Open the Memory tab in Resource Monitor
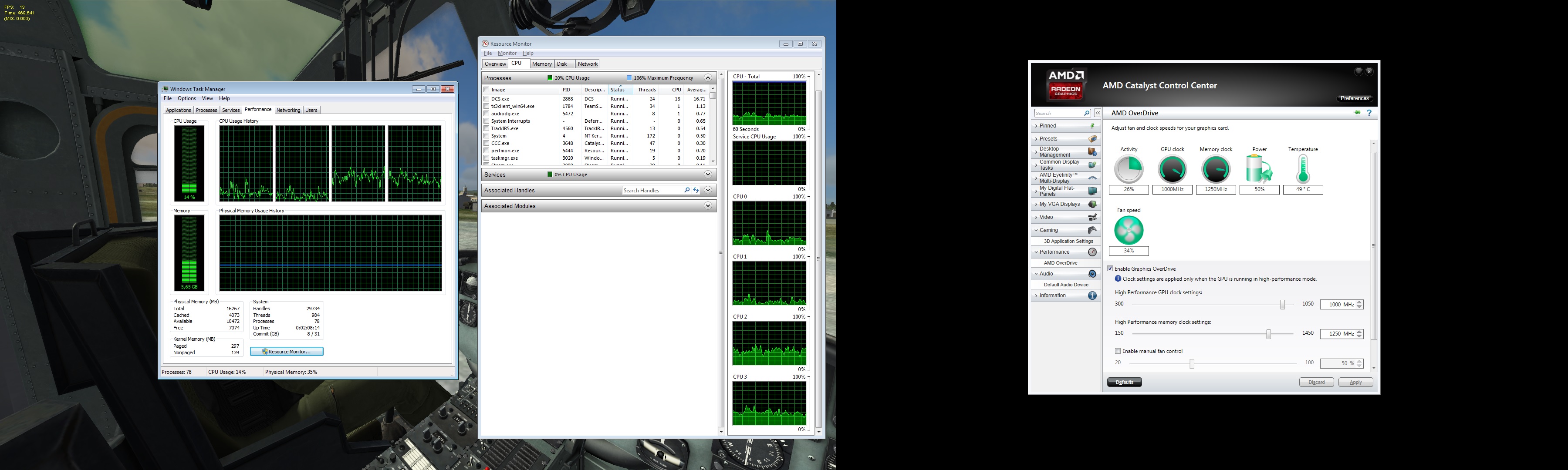Screen dimensions: 1568x470 click(x=541, y=64)
